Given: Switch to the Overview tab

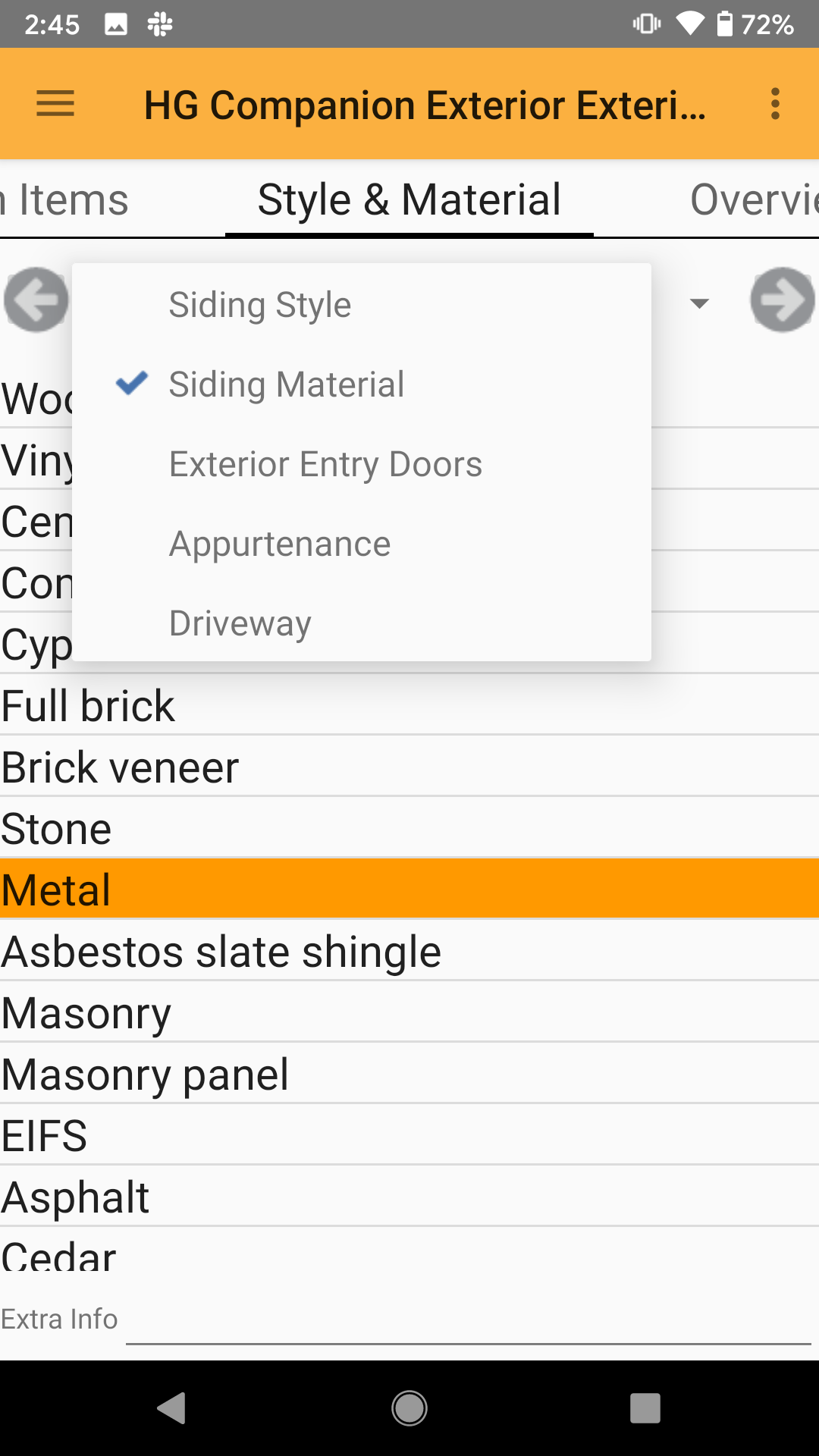Looking at the screenshot, I should 752,200.
